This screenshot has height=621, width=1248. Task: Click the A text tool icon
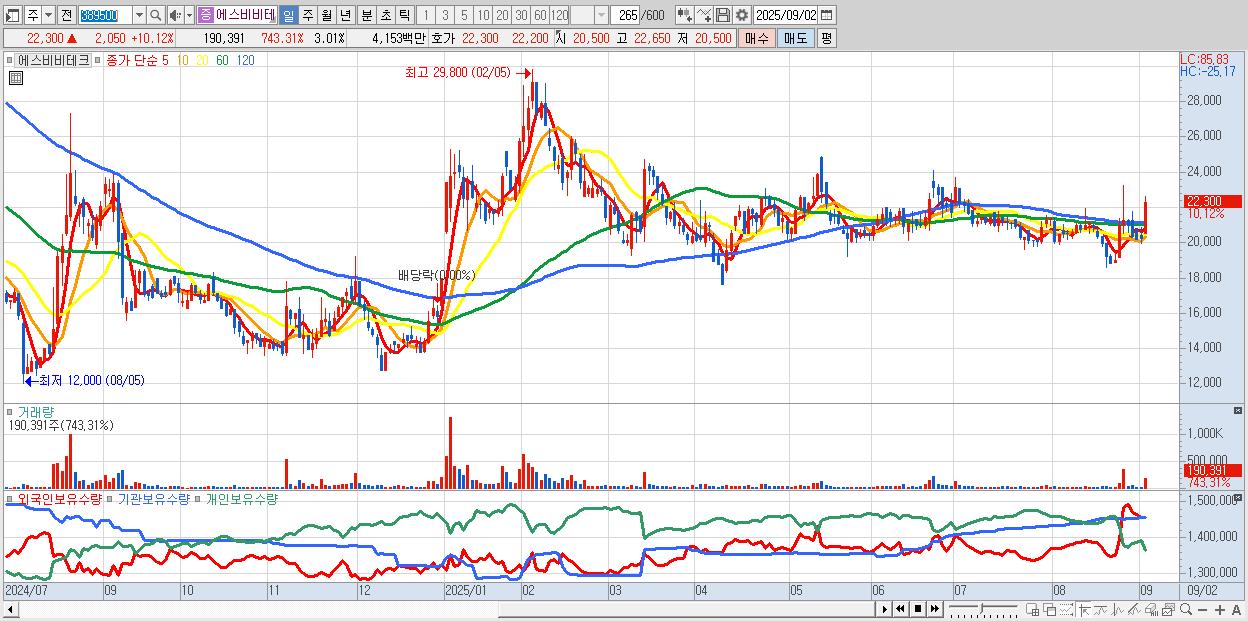coord(1236,610)
